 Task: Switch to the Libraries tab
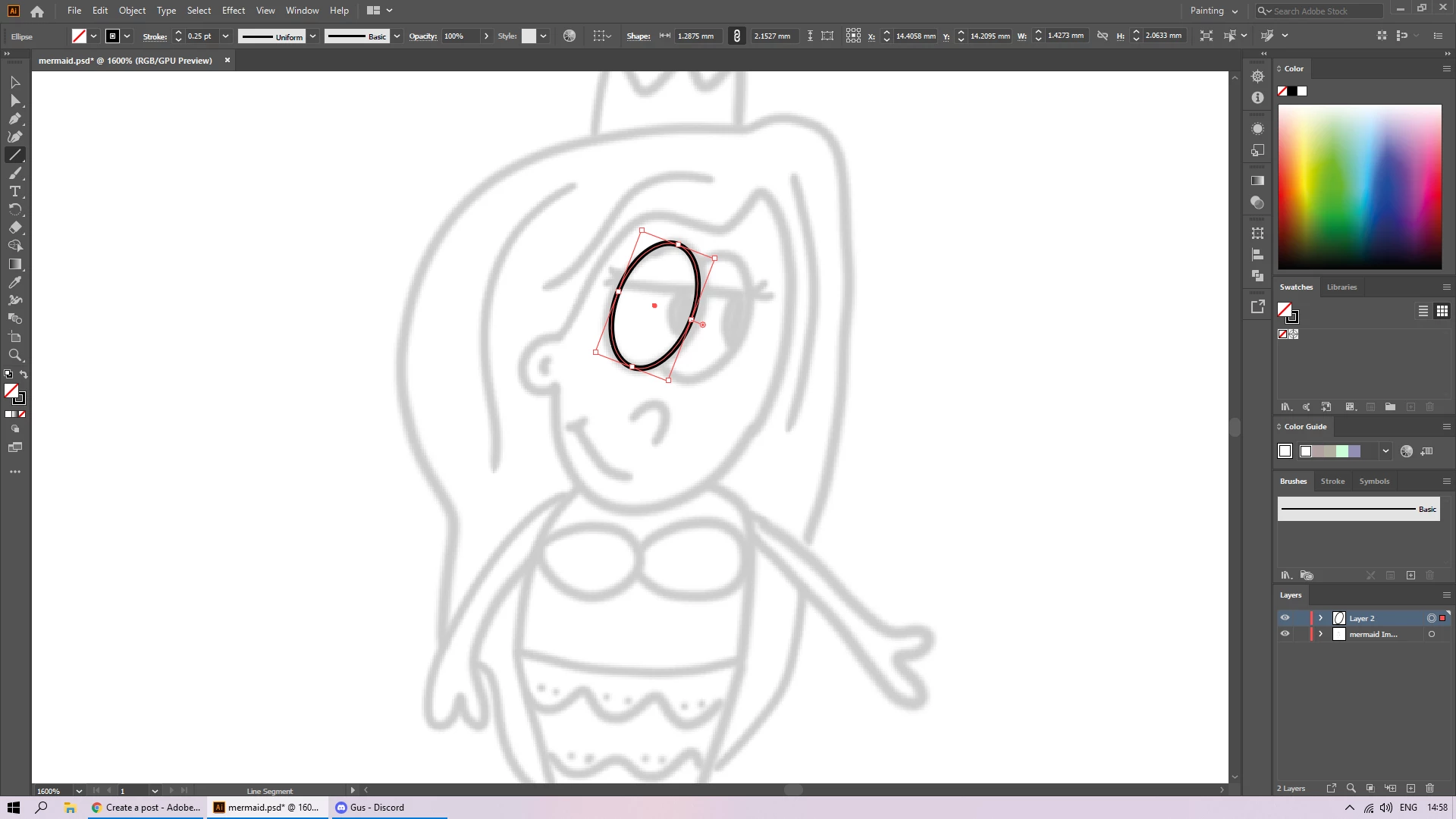tap(1341, 287)
